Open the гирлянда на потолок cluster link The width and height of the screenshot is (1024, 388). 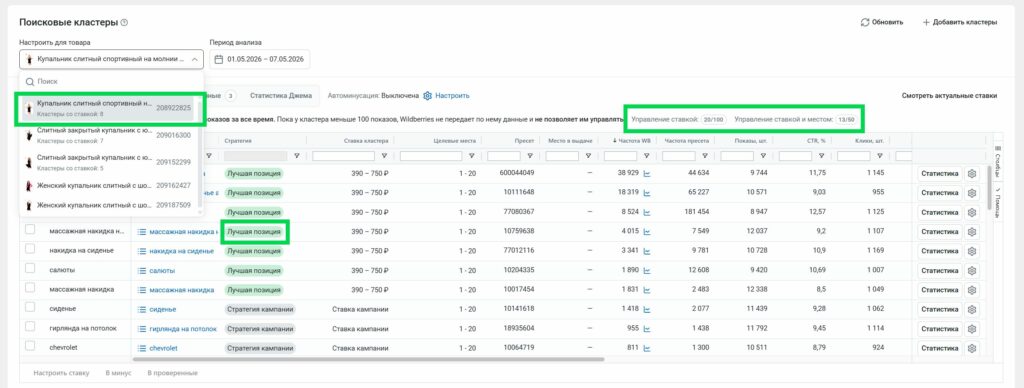click(x=183, y=329)
